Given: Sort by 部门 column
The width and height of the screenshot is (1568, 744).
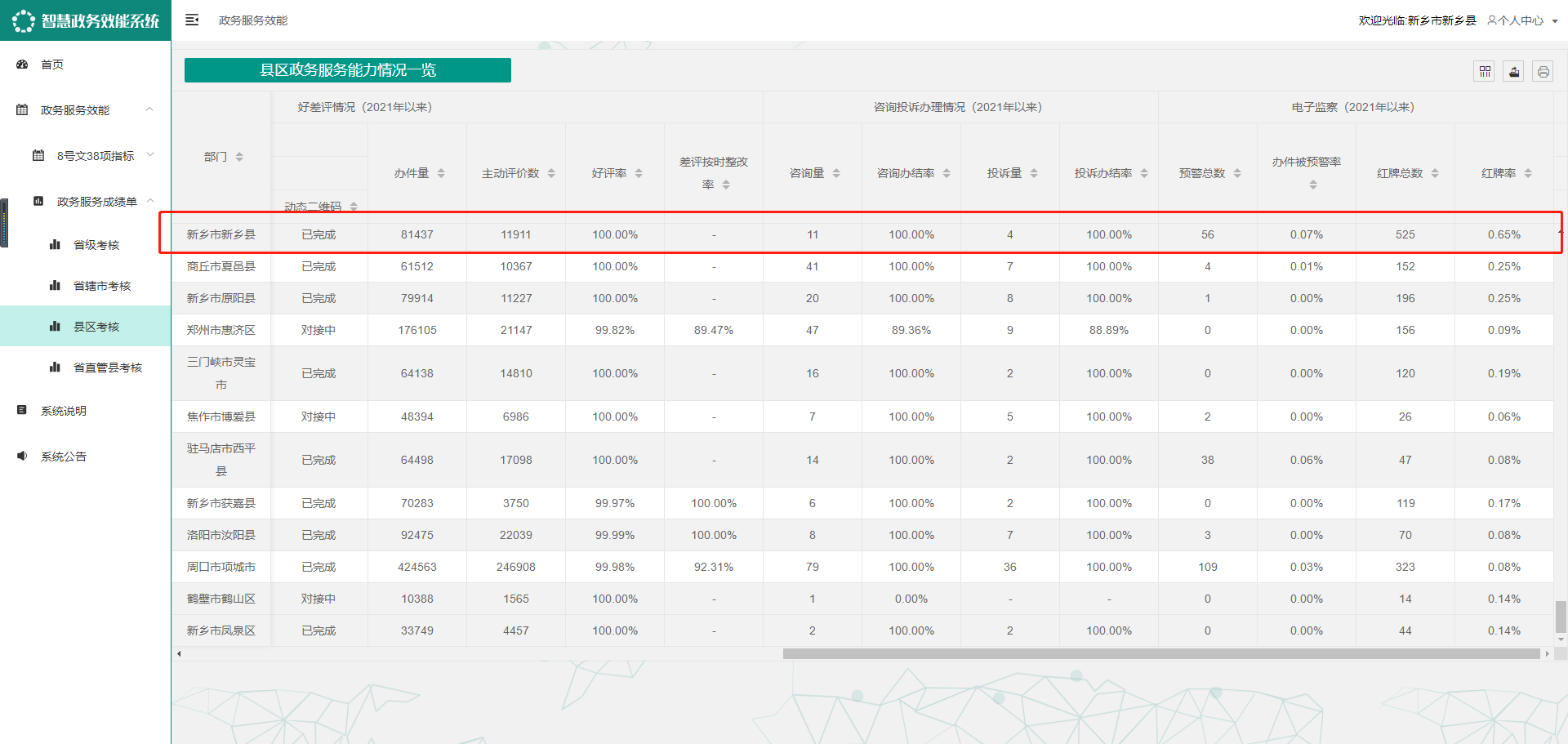Looking at the screenshot, I should tap(239, 157).
